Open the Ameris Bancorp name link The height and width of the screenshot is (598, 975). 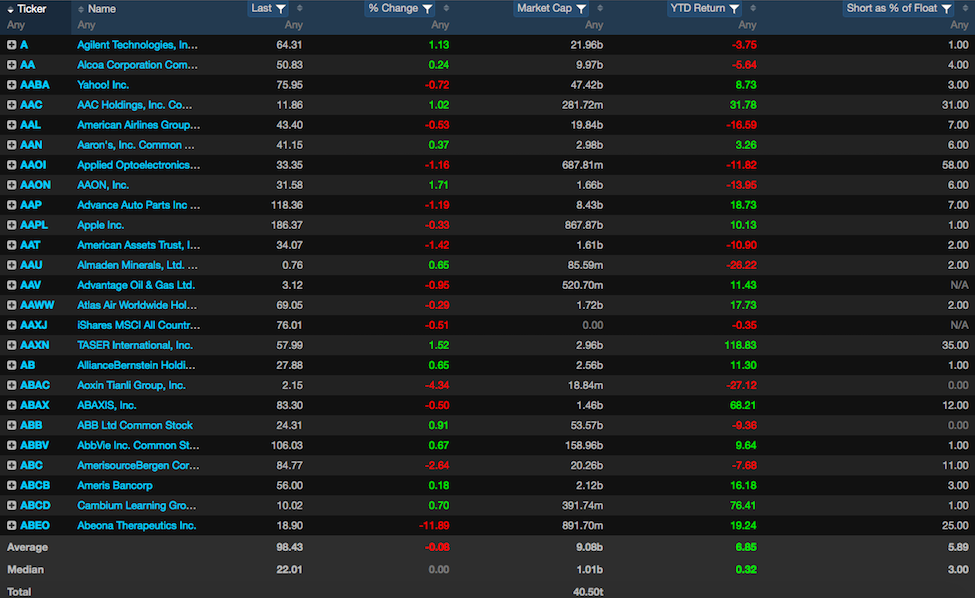point(115,485)
